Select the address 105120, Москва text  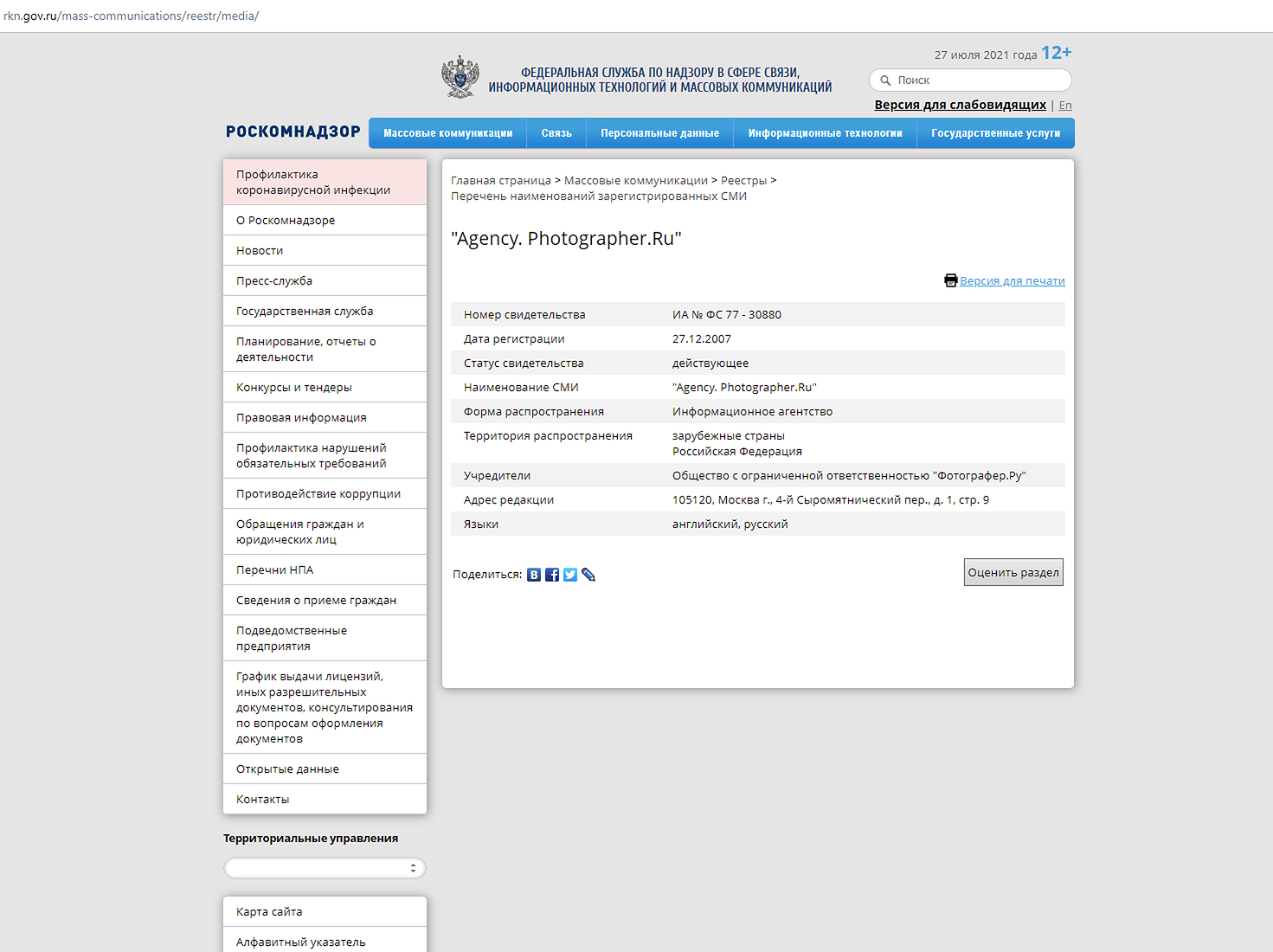831,499
